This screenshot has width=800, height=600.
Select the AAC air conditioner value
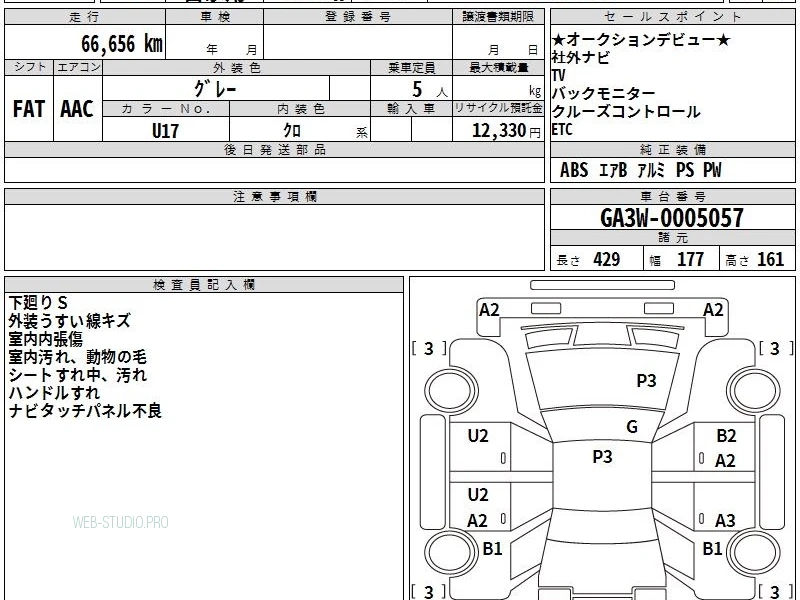77,109
